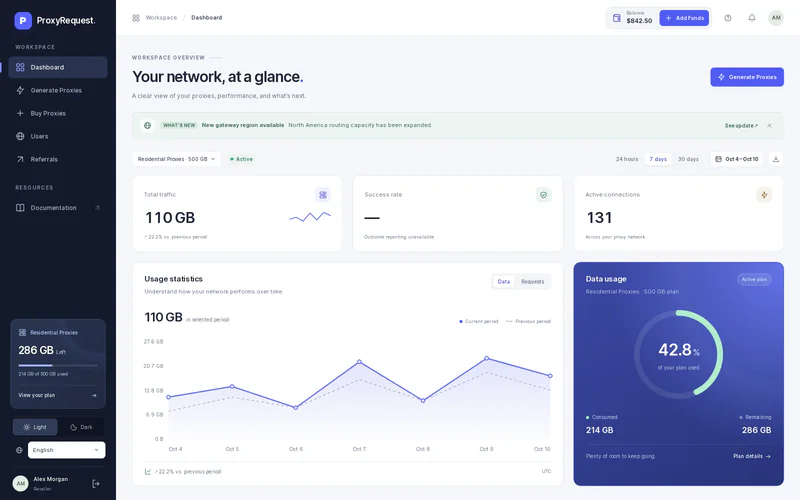
Task: Click the Total traffic card icon
Action: coord(322,195)
